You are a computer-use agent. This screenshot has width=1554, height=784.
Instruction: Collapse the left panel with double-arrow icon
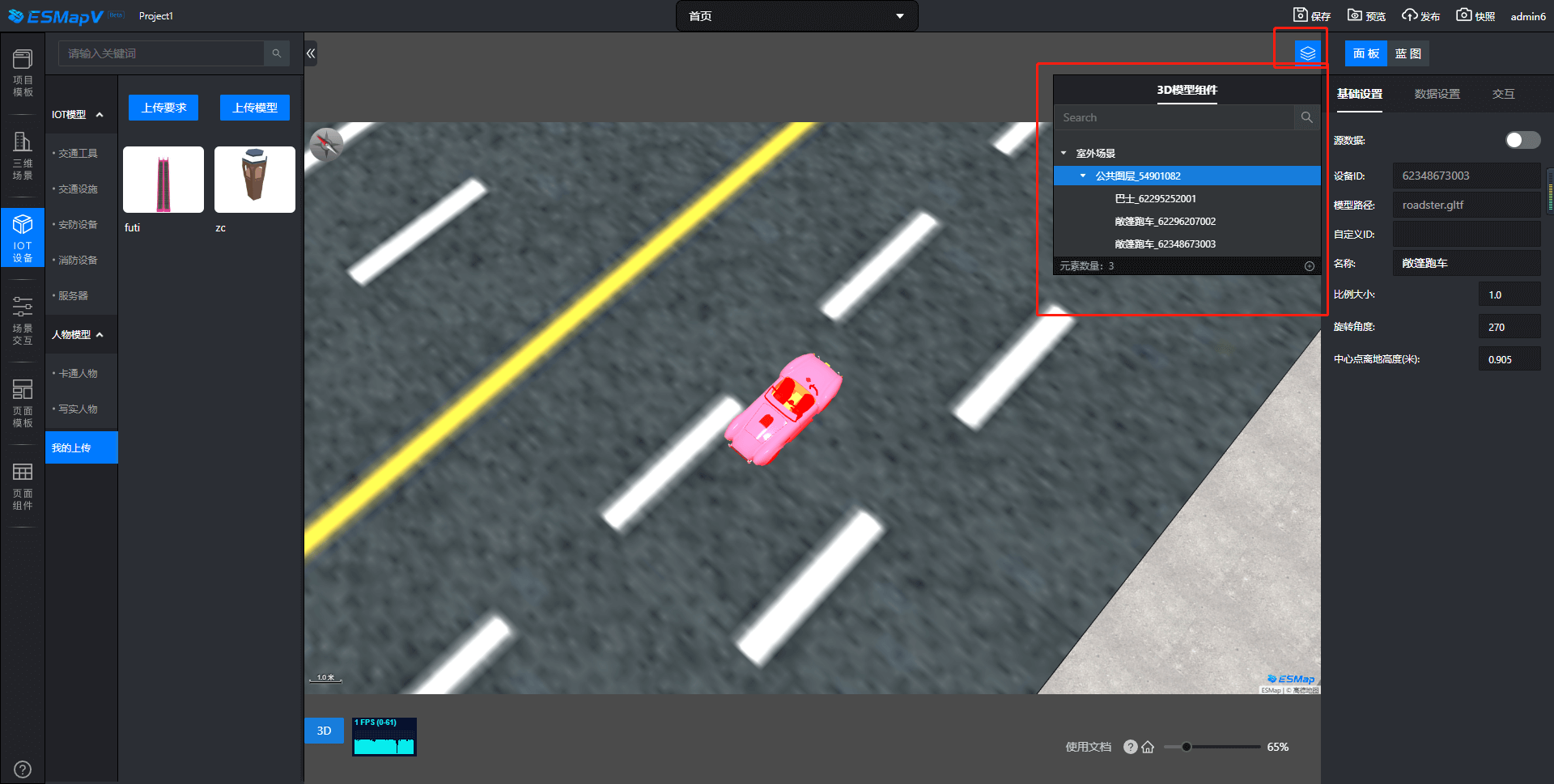pos(311,53)
